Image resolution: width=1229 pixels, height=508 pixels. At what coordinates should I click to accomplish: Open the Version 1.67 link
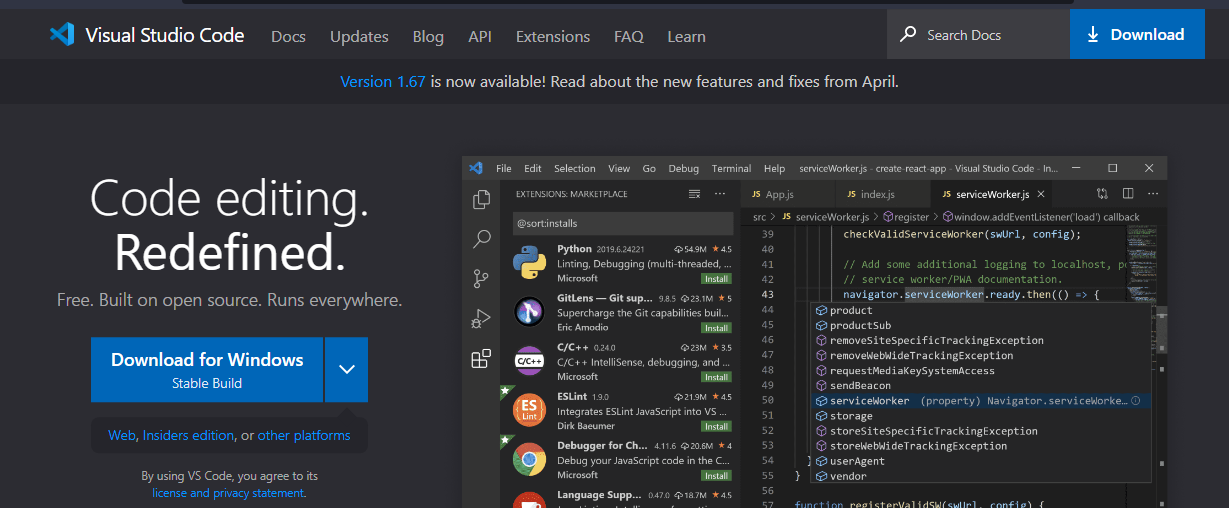tap(382, 82)
